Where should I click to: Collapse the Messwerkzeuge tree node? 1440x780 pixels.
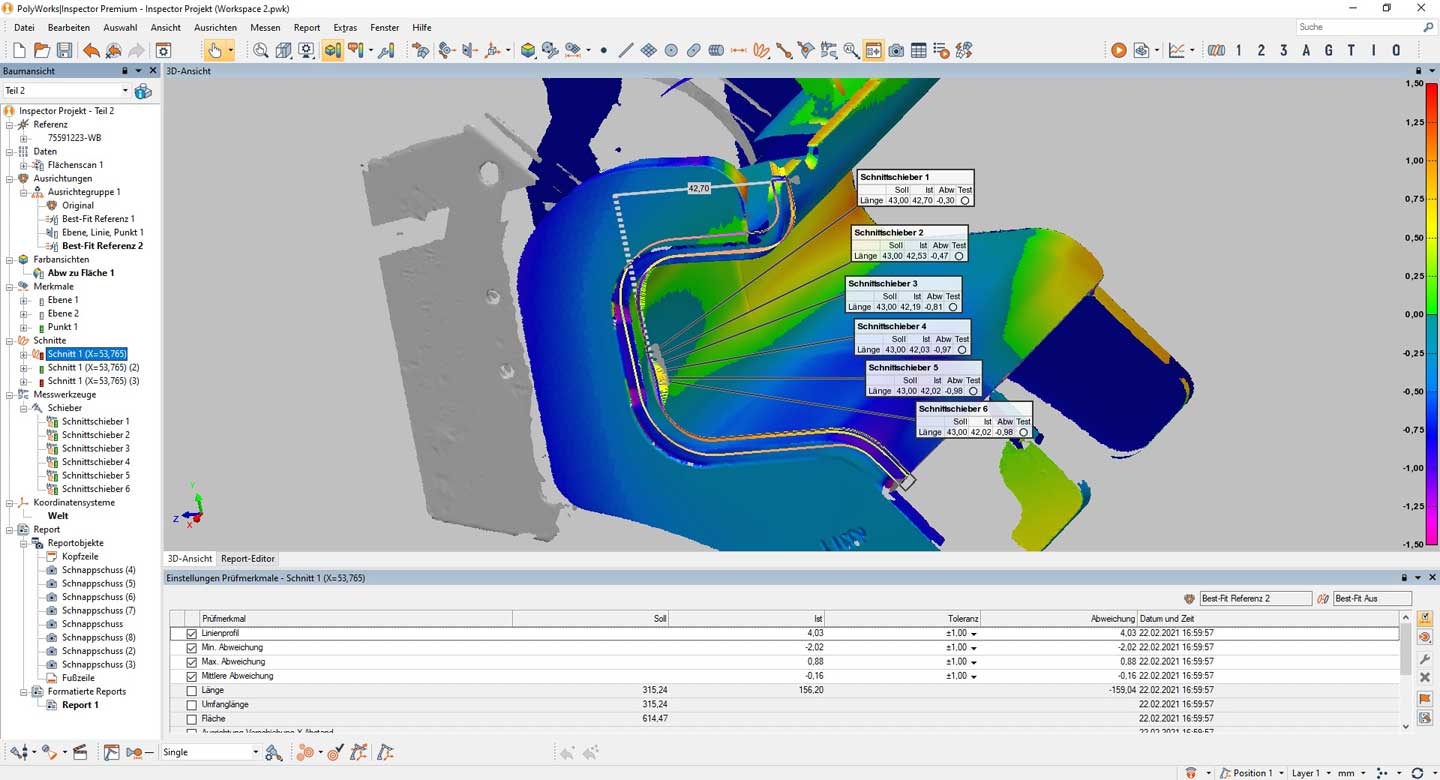click(x=10, y=395)
